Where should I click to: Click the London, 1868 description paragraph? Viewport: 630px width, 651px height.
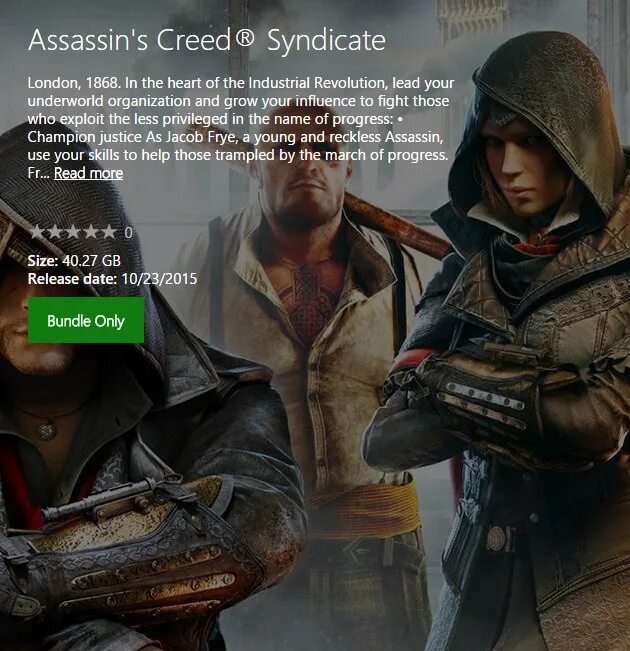click(x=241, y=128)
